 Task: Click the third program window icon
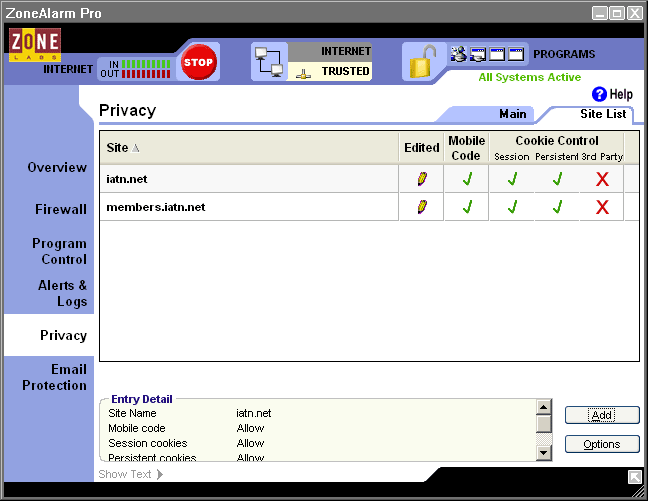tap(497, 54)
